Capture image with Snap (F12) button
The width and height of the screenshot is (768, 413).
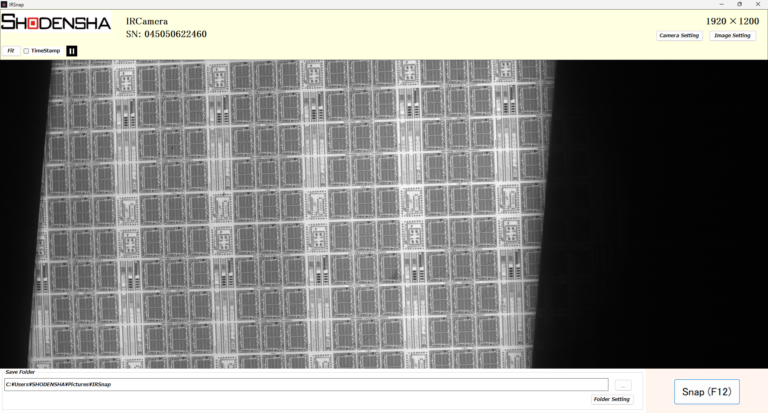click(x=706, y=391)
